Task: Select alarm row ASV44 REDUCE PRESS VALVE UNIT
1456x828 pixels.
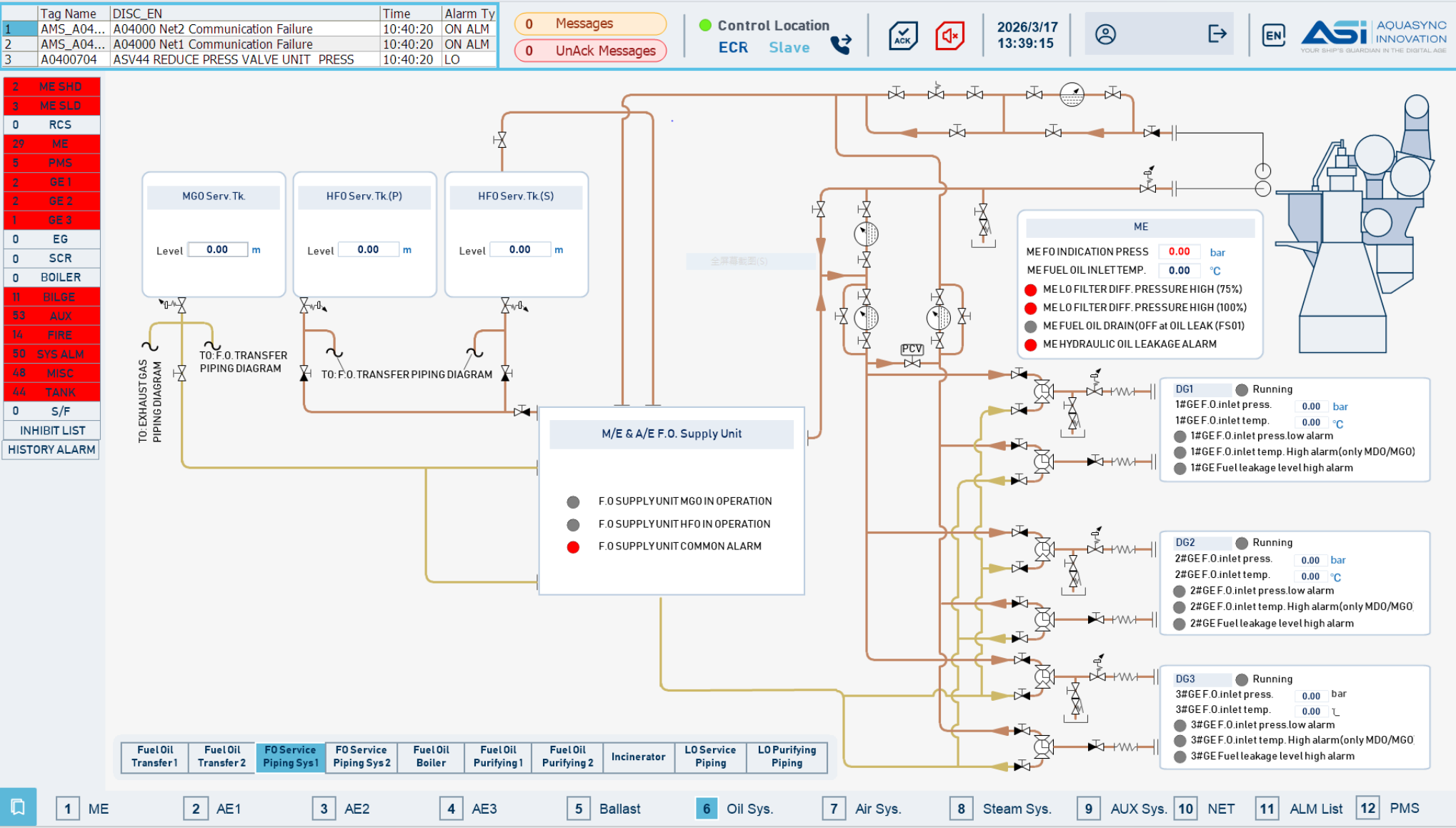Action: tap(249, 59)
